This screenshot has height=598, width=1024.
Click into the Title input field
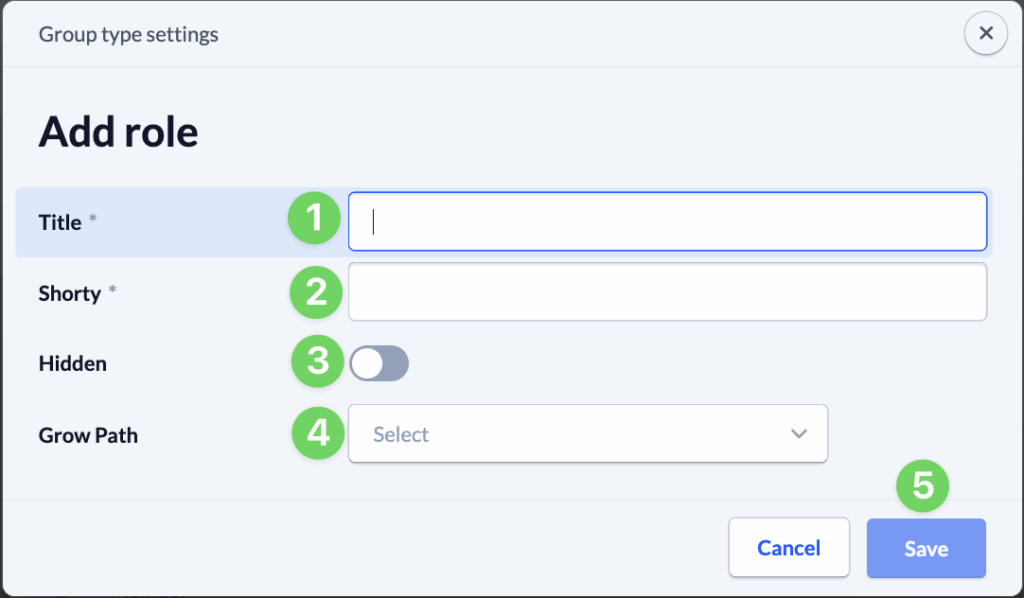[x=667, y=221]
